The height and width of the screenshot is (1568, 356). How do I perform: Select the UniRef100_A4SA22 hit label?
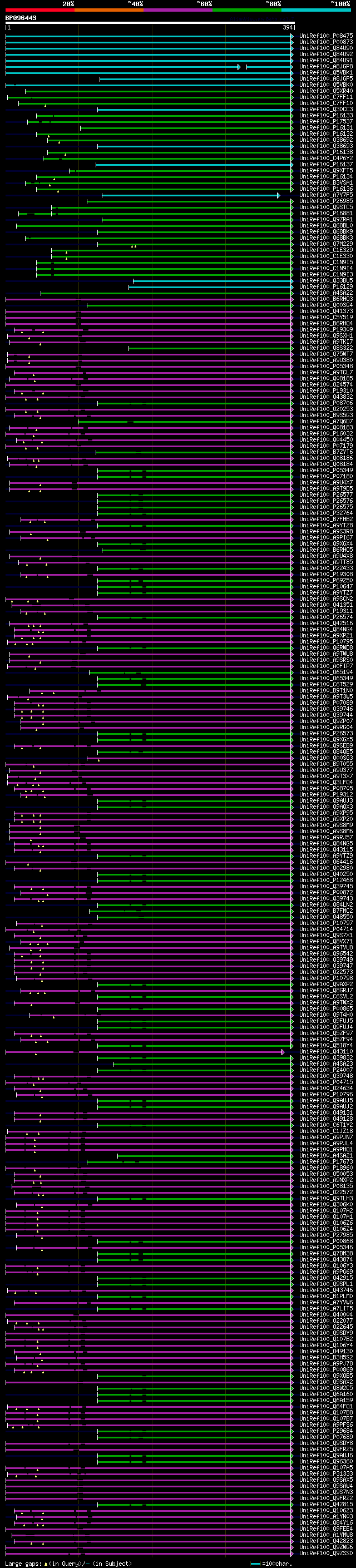click(x=325, y=293)
